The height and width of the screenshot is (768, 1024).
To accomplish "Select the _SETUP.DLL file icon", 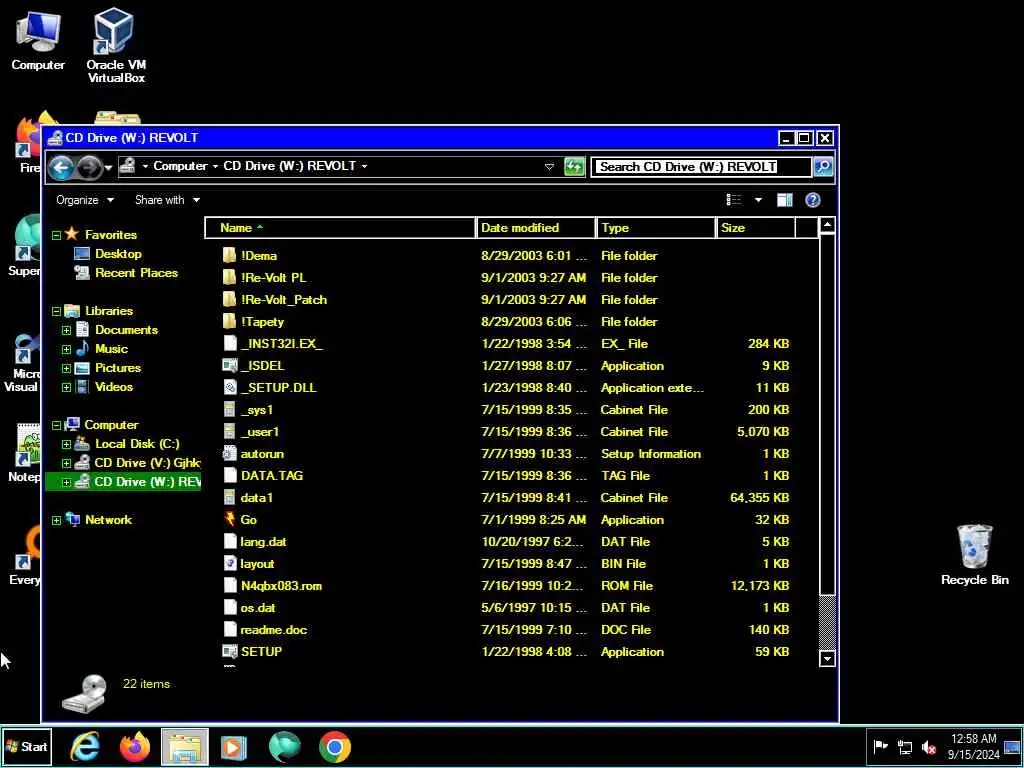I will pyautogui.click(x=229, y=388).
